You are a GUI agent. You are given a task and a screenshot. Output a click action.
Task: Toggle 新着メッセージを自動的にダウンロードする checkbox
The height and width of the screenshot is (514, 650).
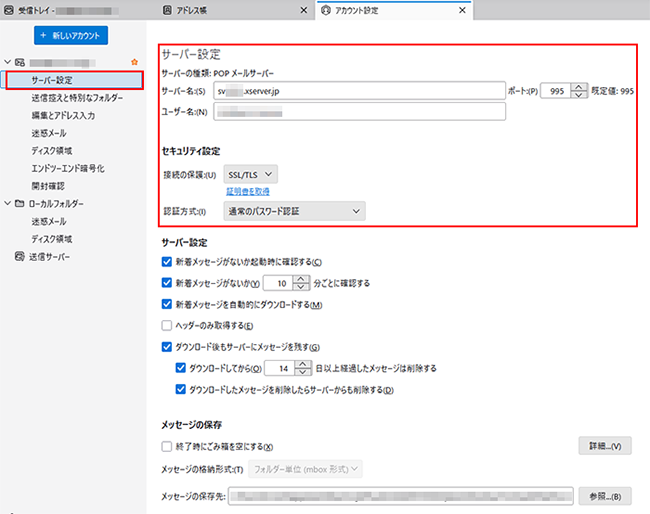pyautogui.click(x=167, y=305)
